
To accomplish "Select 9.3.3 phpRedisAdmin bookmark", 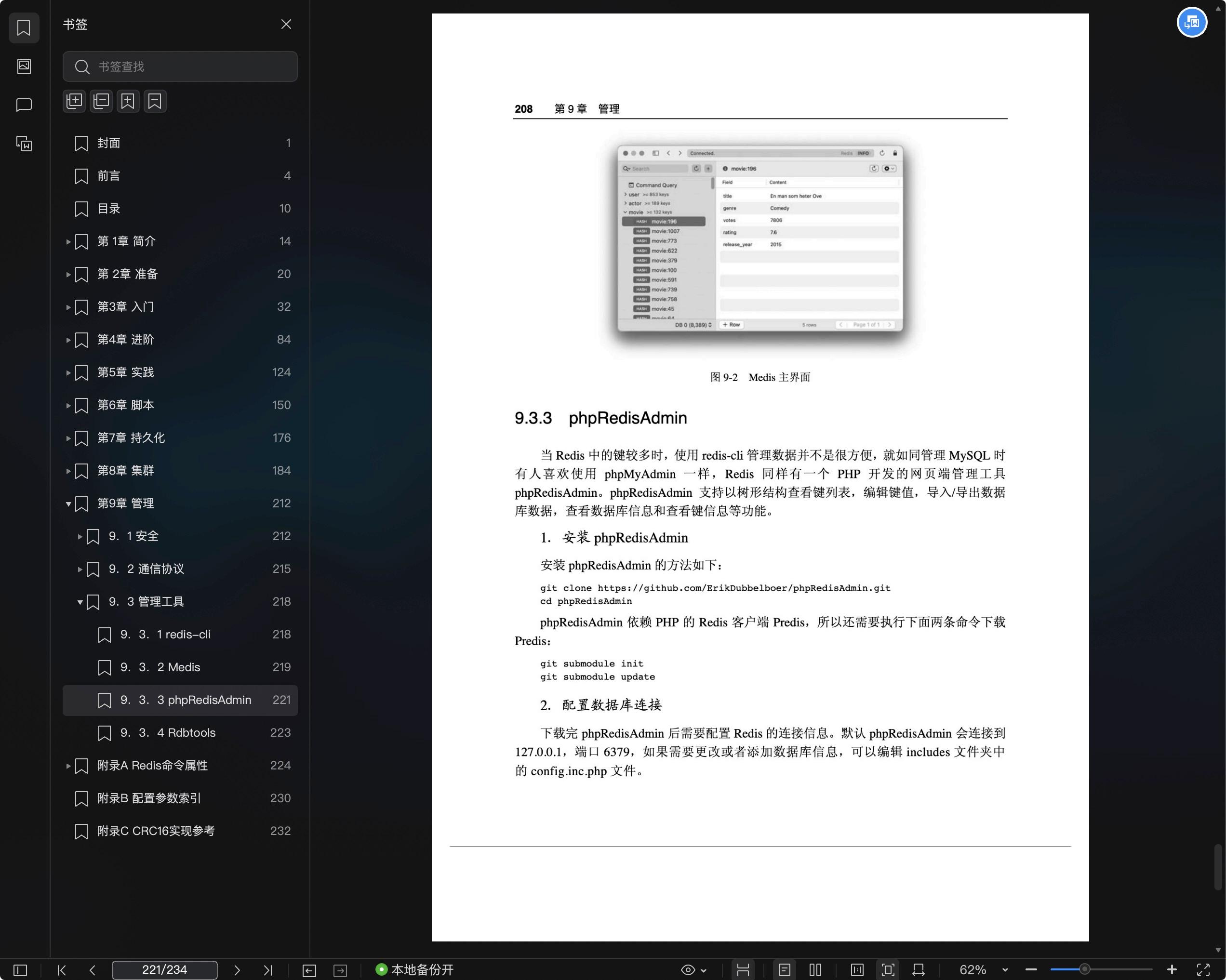I will coord(180,701).
